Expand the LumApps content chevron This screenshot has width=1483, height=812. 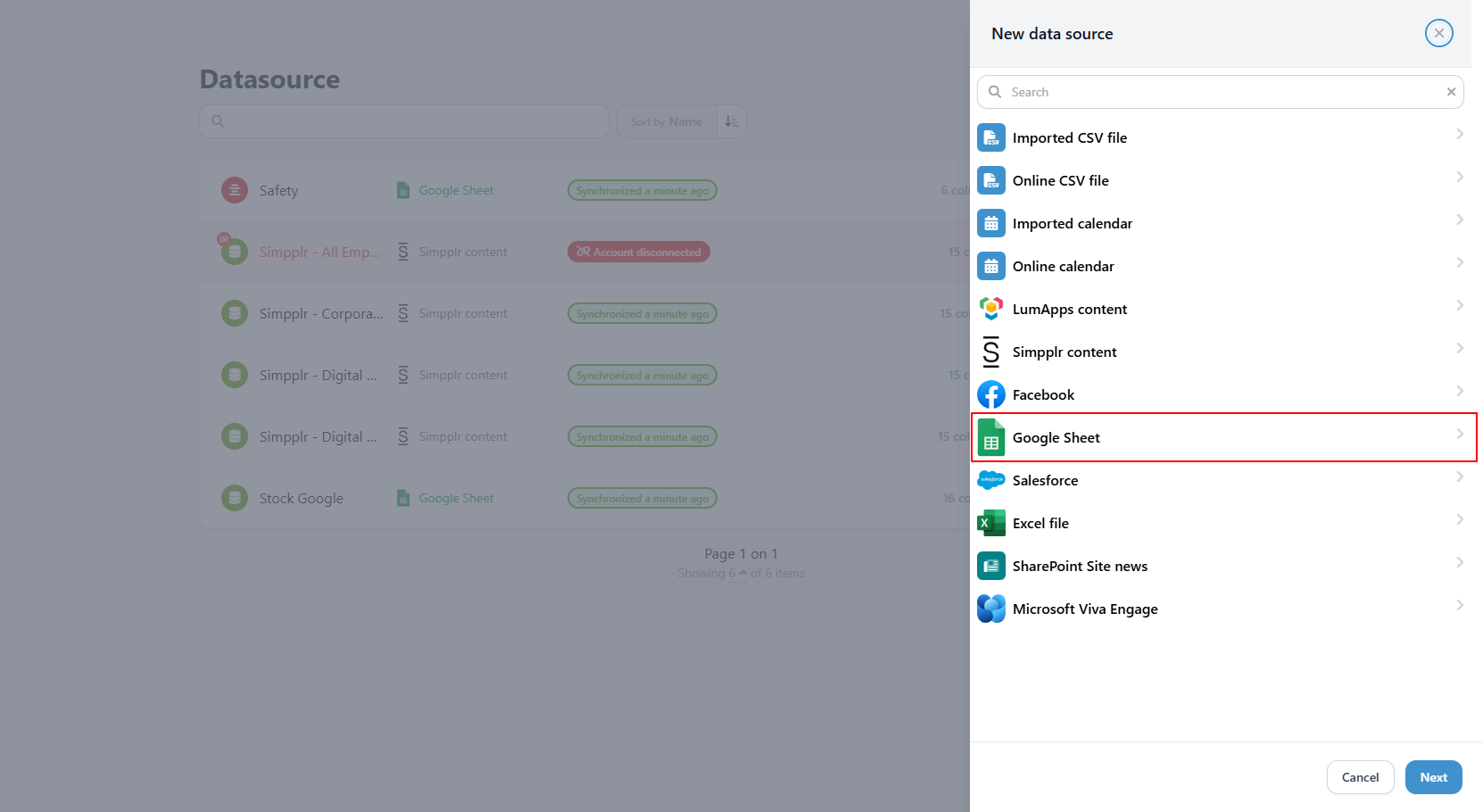pos(1460,305)
